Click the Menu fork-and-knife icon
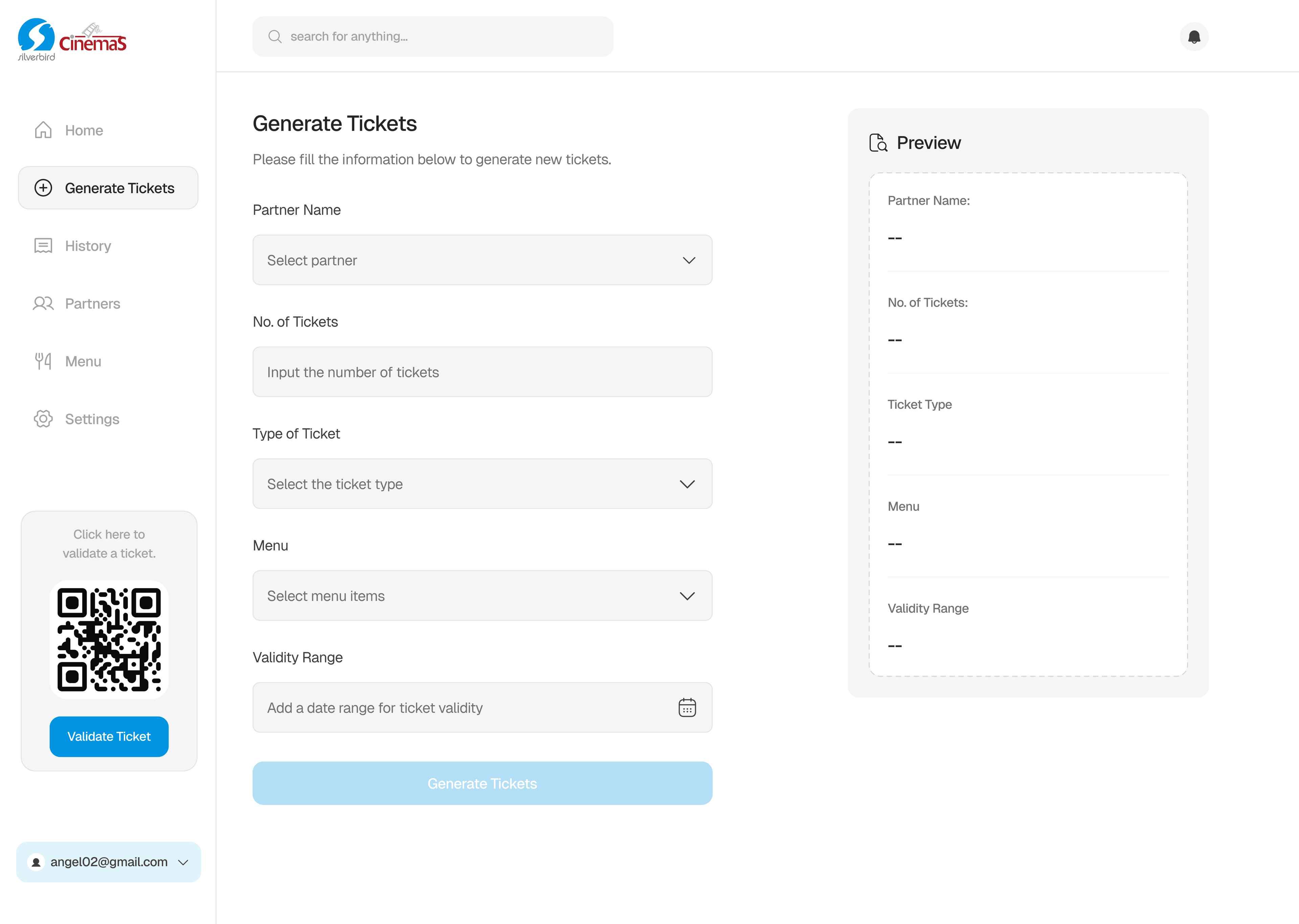The width and height of the screenshot is (1299, 924). (43, 361)
